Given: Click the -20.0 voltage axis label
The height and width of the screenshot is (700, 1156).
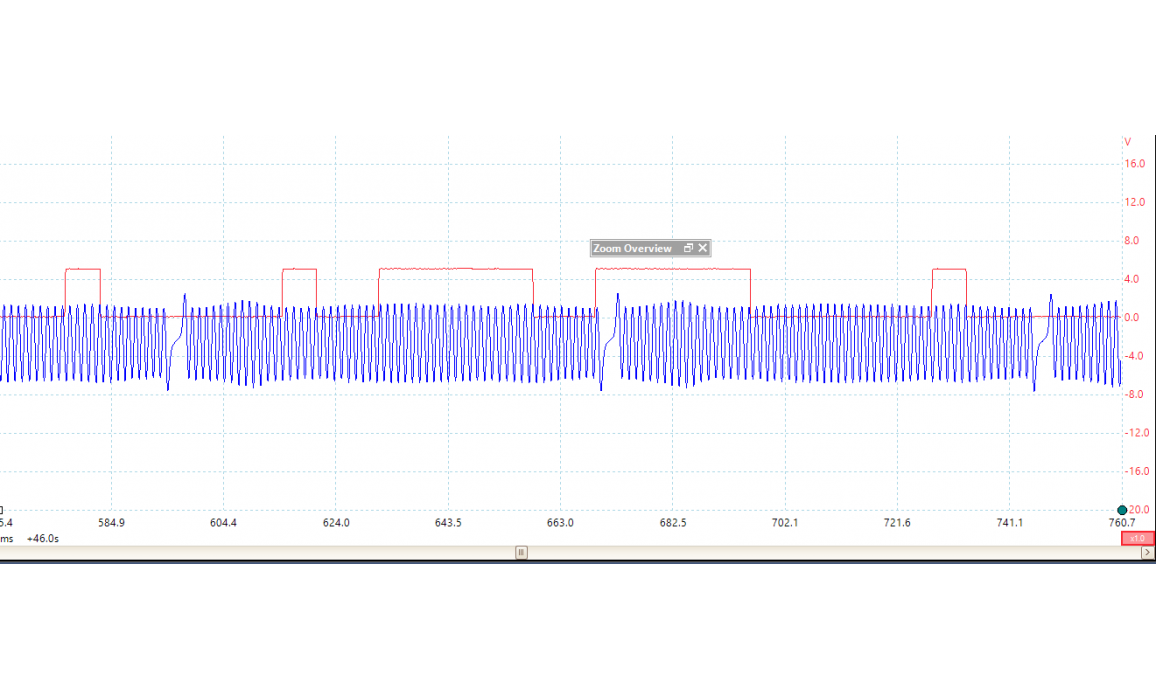Looking at the screenshot, I should click(x=1138, y=510).
